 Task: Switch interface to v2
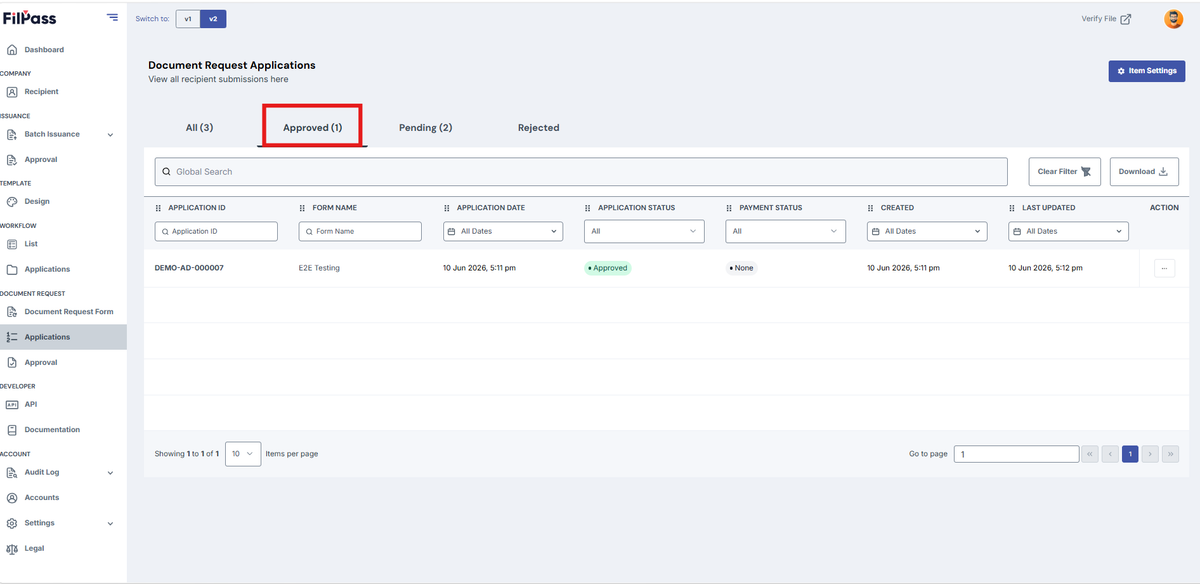pyautogui.click(x=213, y=19)
